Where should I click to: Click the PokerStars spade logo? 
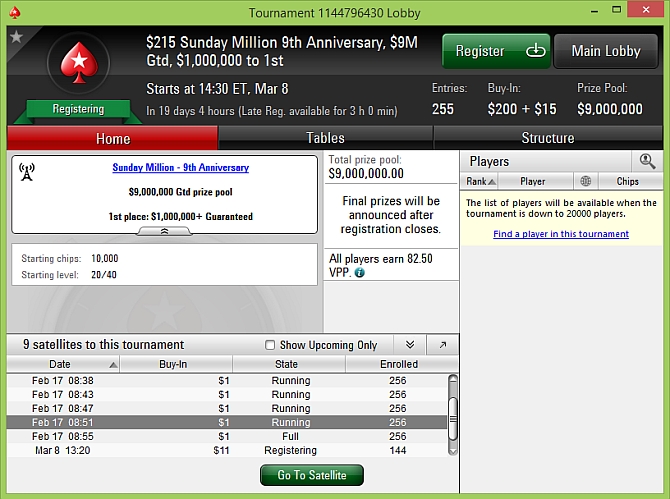point(79,63)
